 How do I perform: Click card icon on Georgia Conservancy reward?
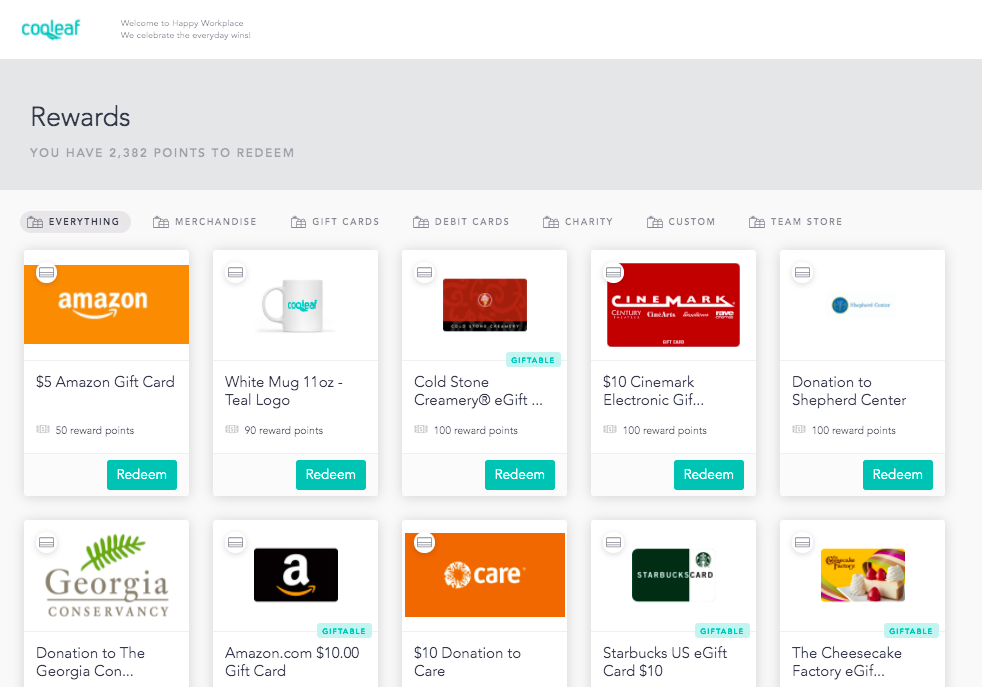(x=46, y=542)
